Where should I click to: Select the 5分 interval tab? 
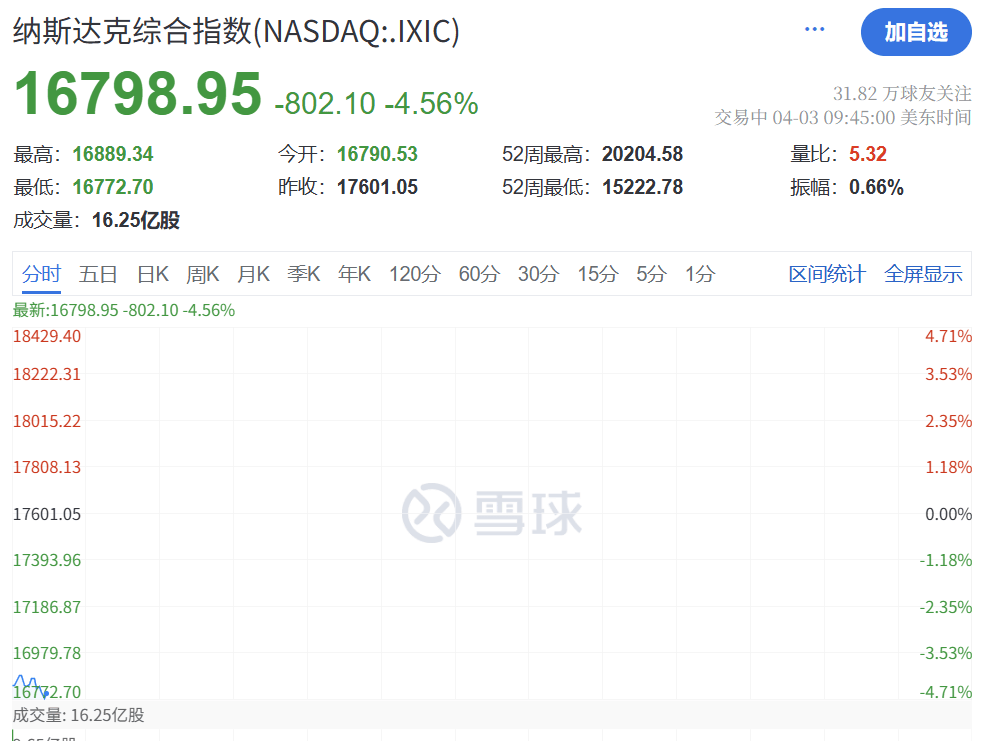tap(650, 273)
